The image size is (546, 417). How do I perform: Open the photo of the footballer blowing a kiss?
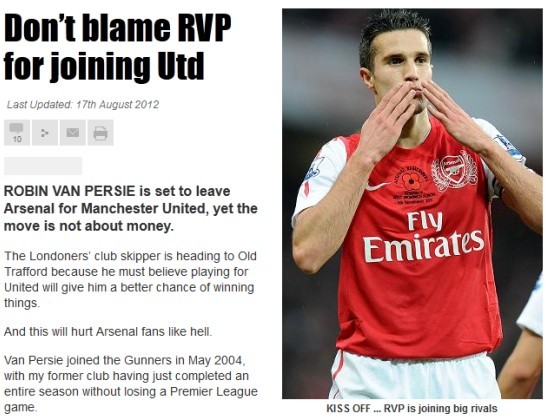click(x=412, y=204)
